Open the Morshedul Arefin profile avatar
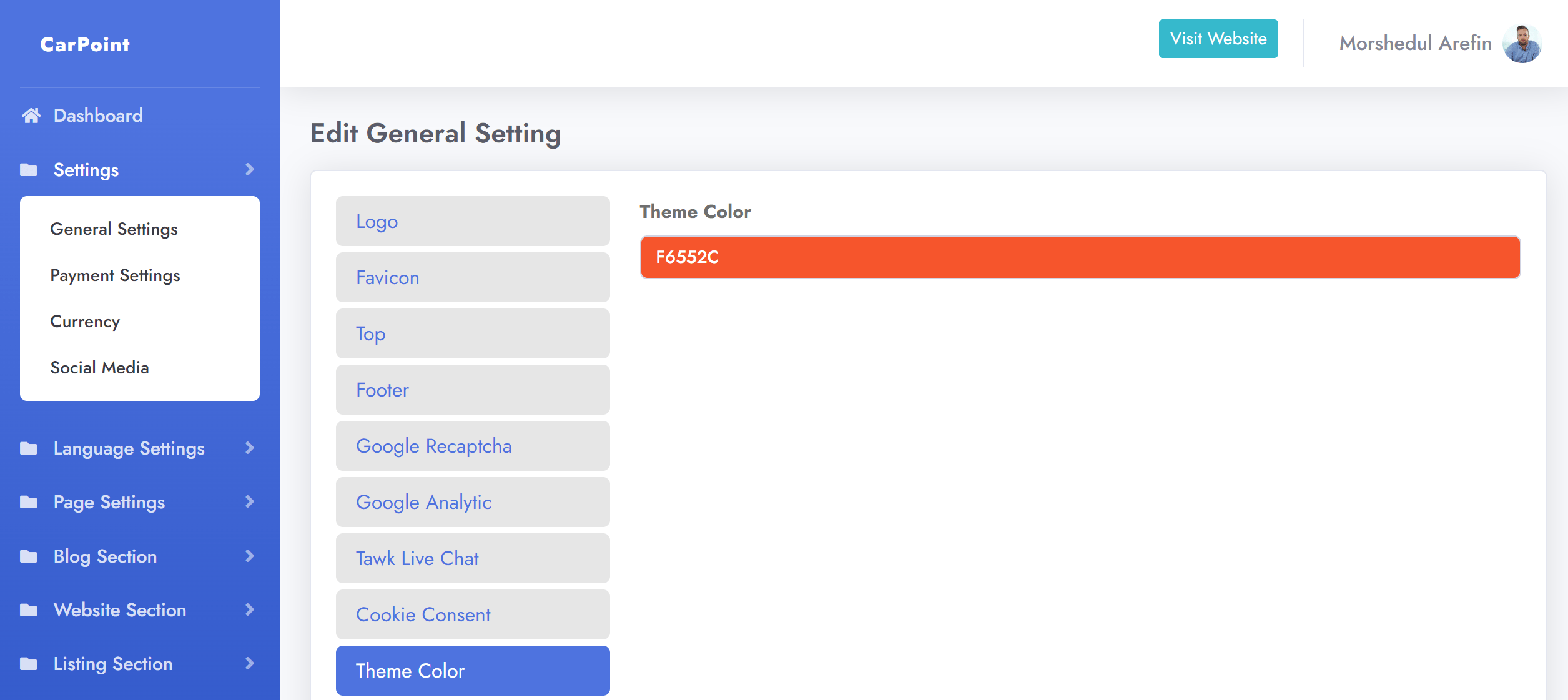1568x700 pixels. pyautogui.click(x=1521, y=44)
